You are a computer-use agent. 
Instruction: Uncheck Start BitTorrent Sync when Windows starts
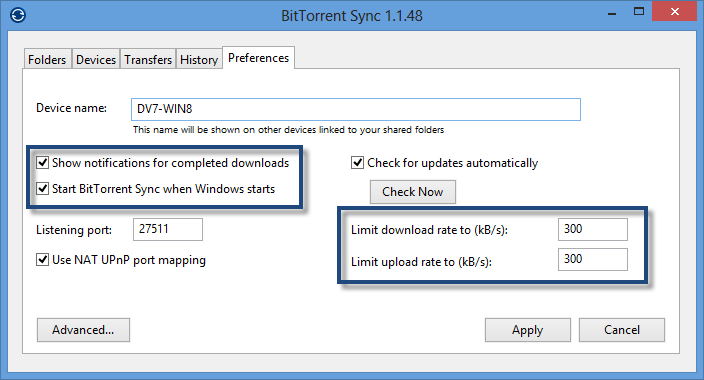coord(43,189)
